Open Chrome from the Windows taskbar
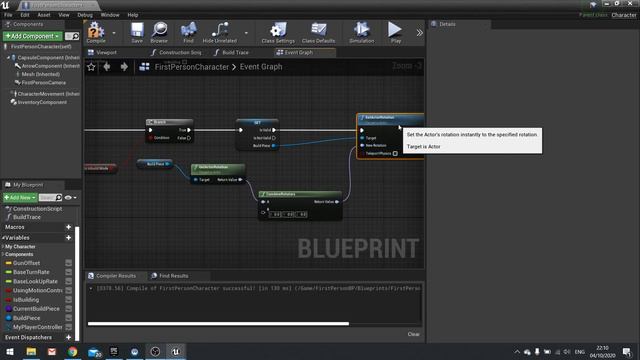Screen dimensions: 640x360 (73, 351)
